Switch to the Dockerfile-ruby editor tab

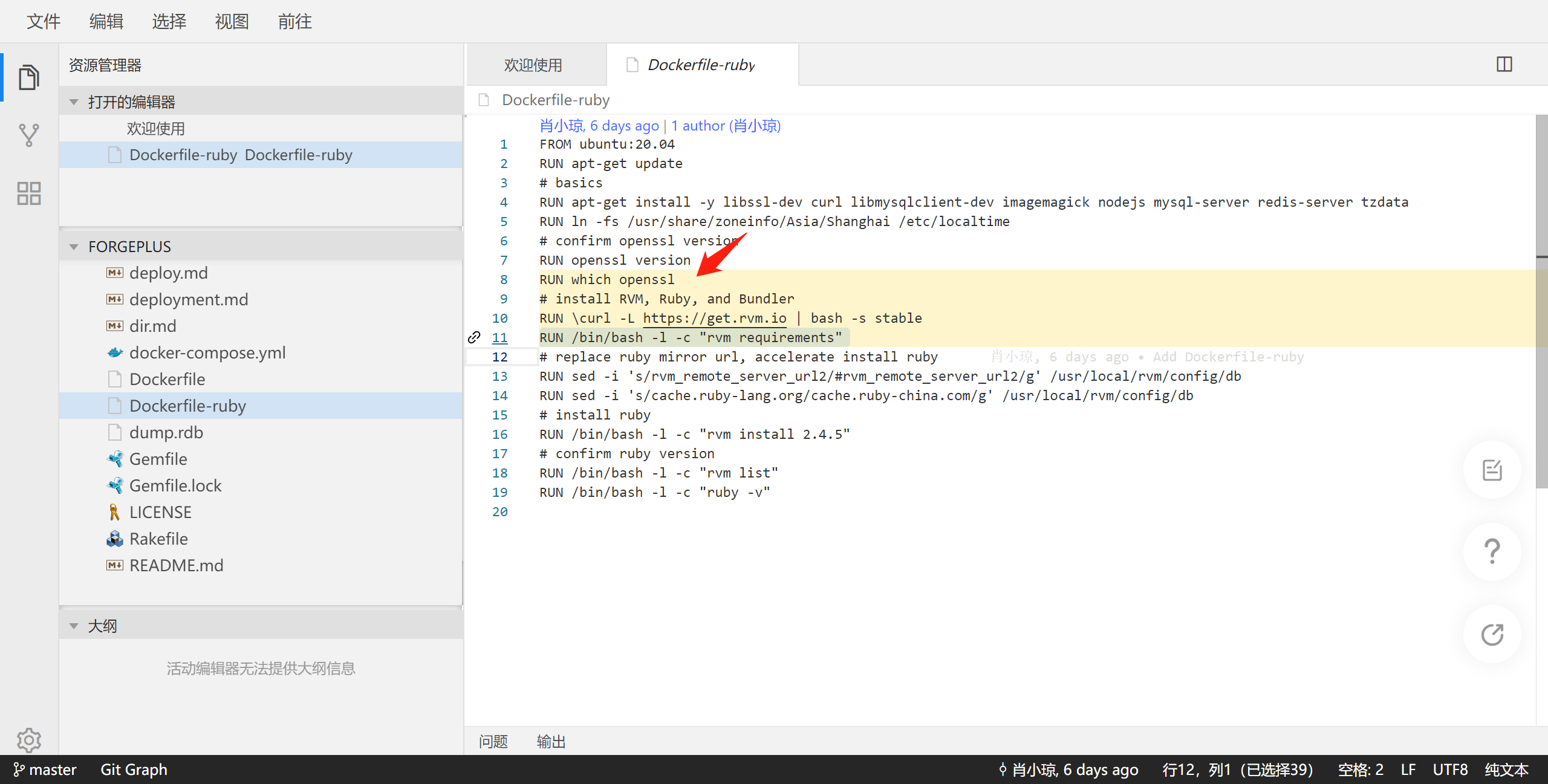703,65
